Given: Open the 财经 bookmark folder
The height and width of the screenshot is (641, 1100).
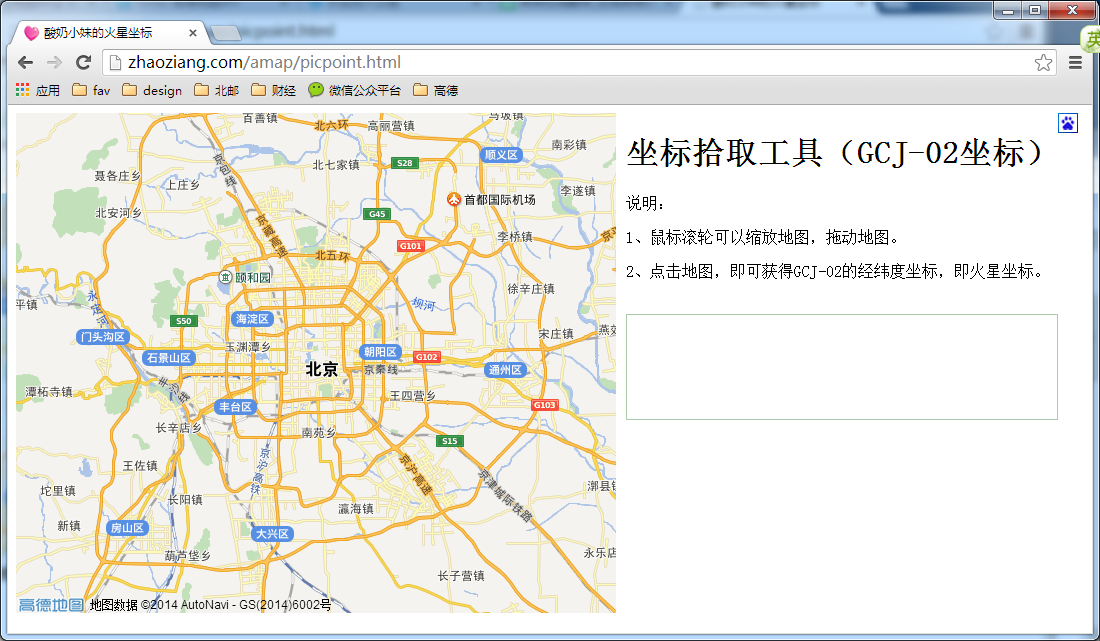Looking at the screenshot, I should point(274,90).
